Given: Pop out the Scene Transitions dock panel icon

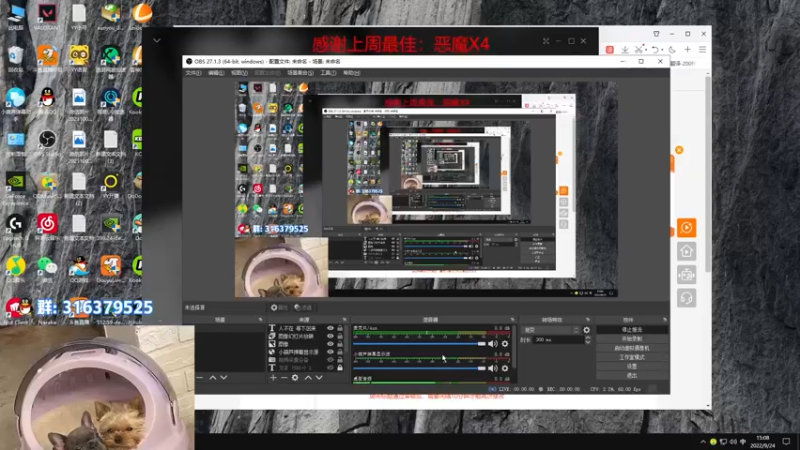Looking at the screenshot, I should (588, 320).
